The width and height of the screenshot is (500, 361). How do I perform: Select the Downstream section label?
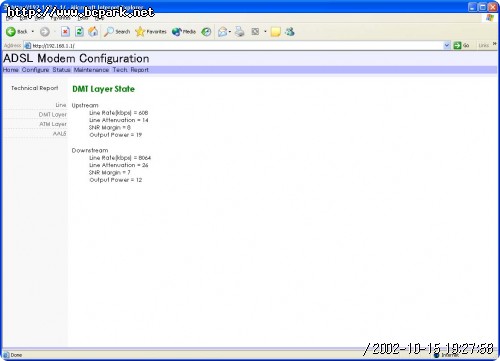[90, 150]
